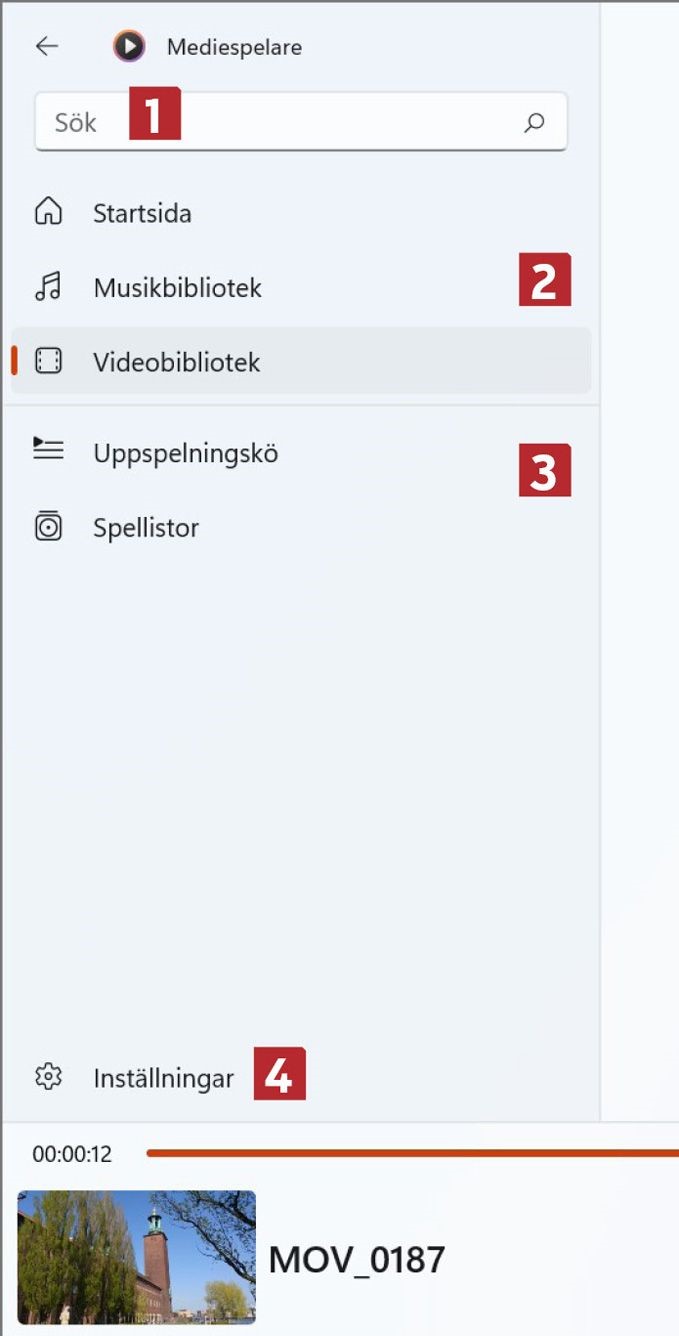Select the Videobibliotek entry
The image size is (679, 1336).
301,361
